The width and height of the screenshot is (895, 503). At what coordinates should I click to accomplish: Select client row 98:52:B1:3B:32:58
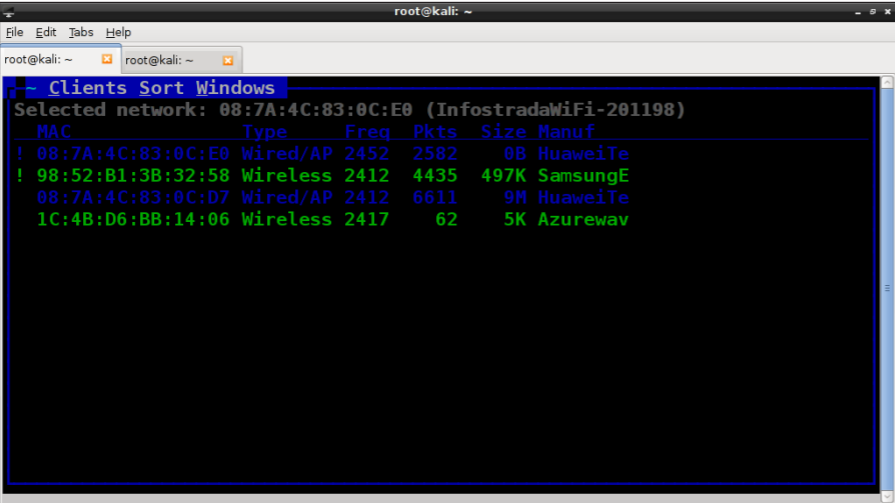click(322, 175)
